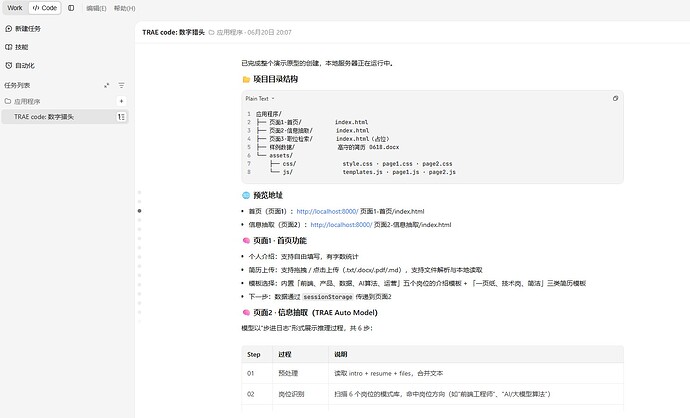Click the code line 页面1-首页/

(285, 122)
